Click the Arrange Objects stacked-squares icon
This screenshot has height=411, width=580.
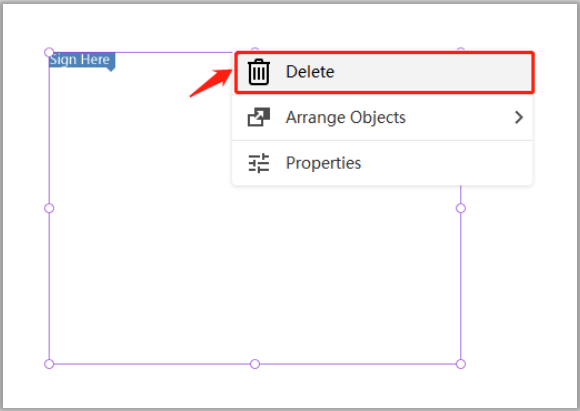[259, 117]
